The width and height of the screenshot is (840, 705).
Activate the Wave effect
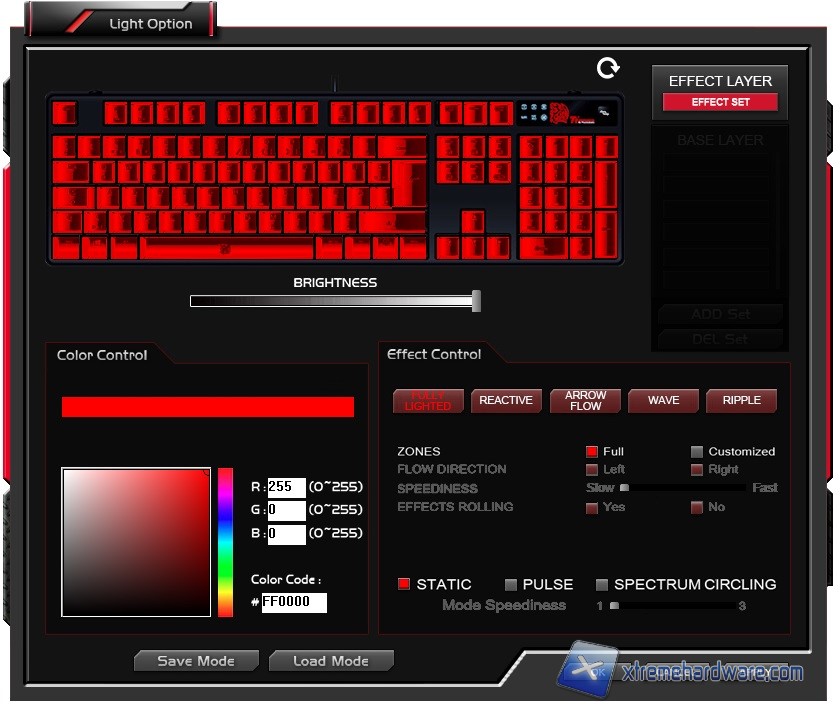pyautogui.click(x=663, y=401)
